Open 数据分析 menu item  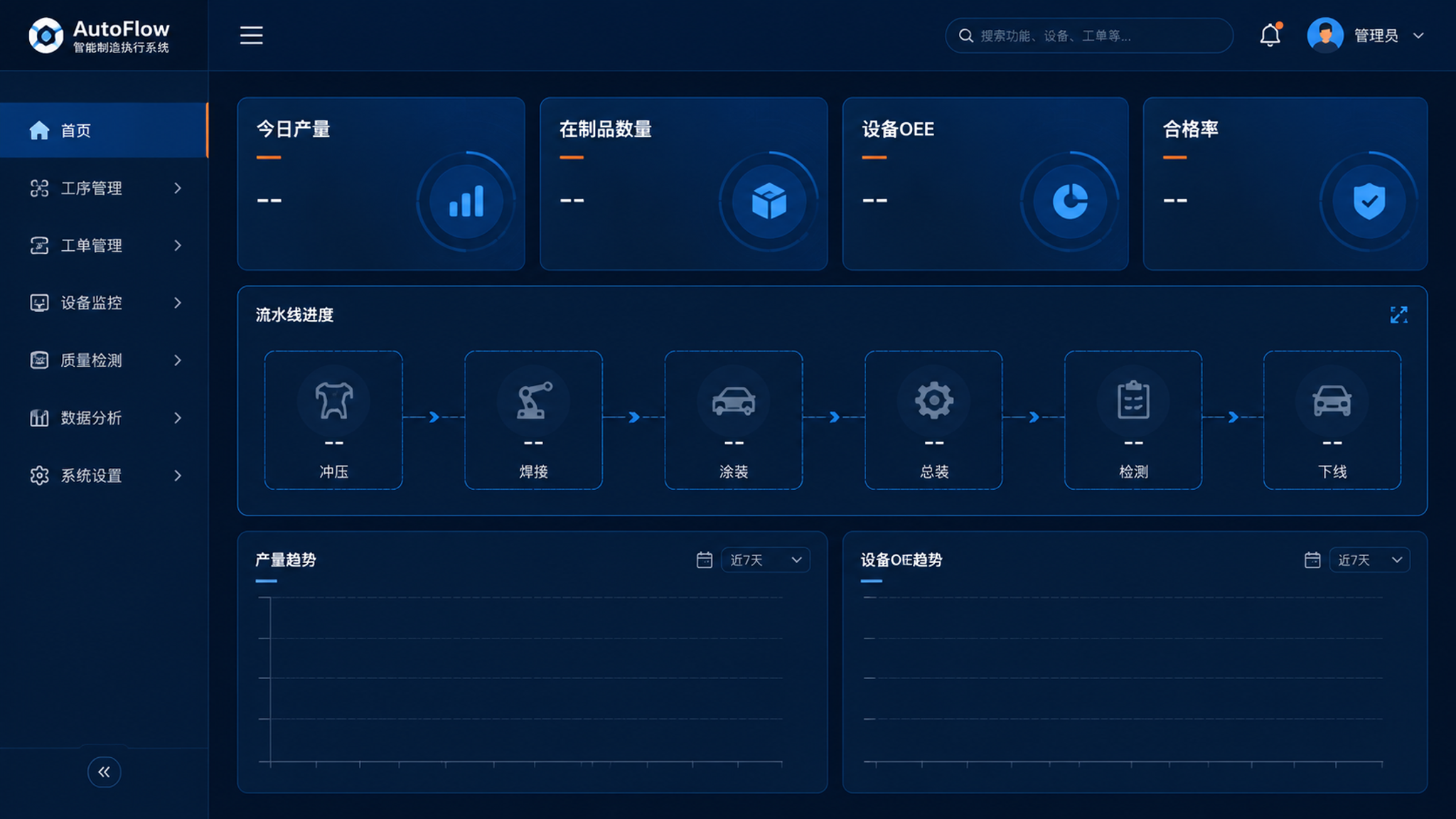coord(104,418)
